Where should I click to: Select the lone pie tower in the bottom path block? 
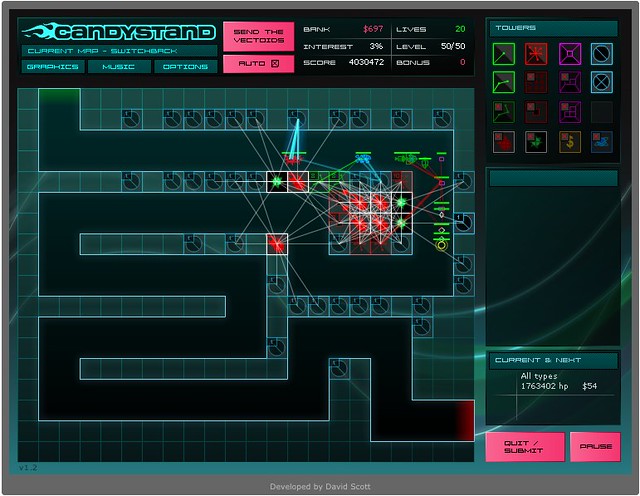(339, 369)
